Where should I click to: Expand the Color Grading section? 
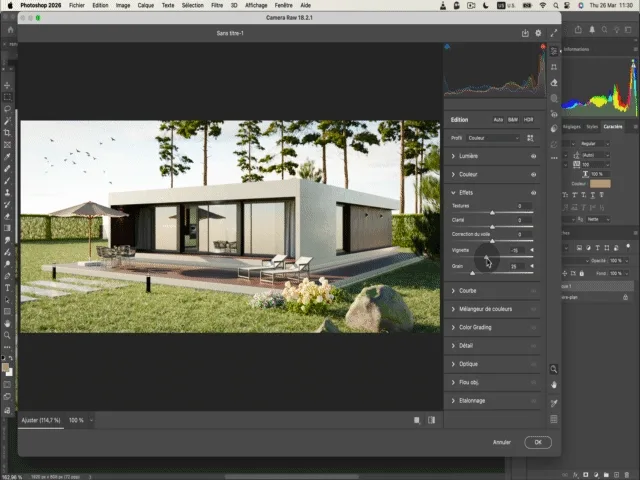[475, 327]
